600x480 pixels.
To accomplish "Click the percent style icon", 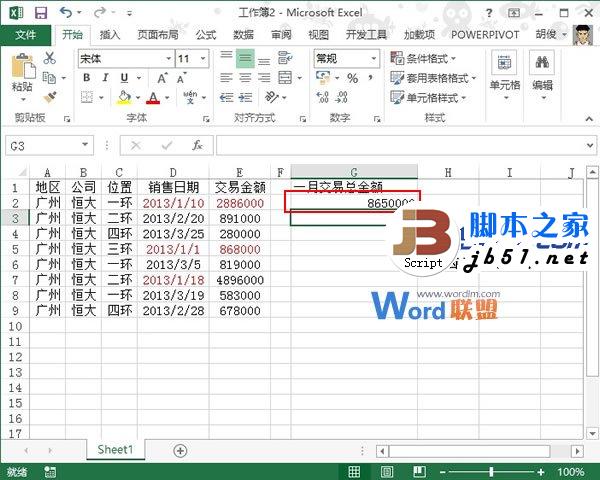I will tap(343, 78).
